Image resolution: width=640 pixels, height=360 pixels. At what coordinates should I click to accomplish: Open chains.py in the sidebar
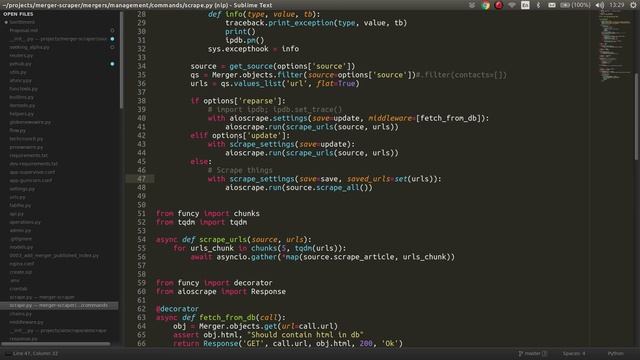tap(20, 314)
